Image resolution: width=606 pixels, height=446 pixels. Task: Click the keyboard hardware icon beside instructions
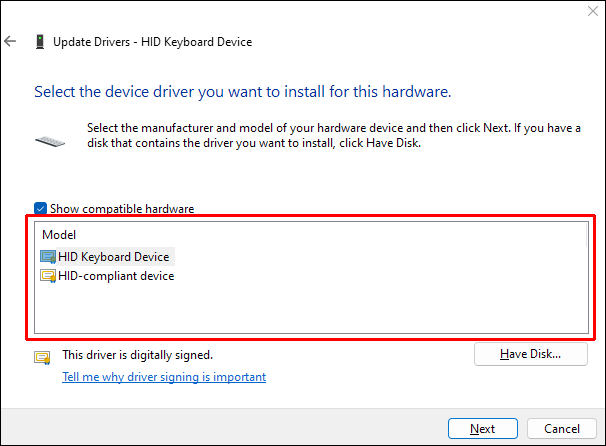(x=50, y=141)
